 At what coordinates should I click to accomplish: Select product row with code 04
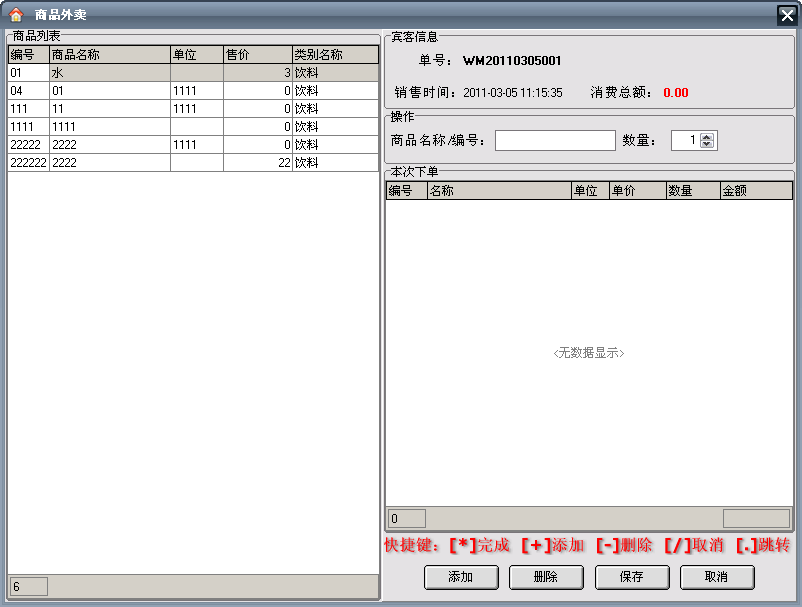pos(193,91)
